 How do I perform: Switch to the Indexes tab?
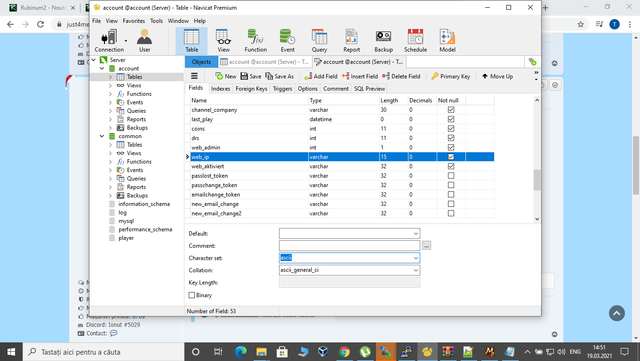point(220,88)
